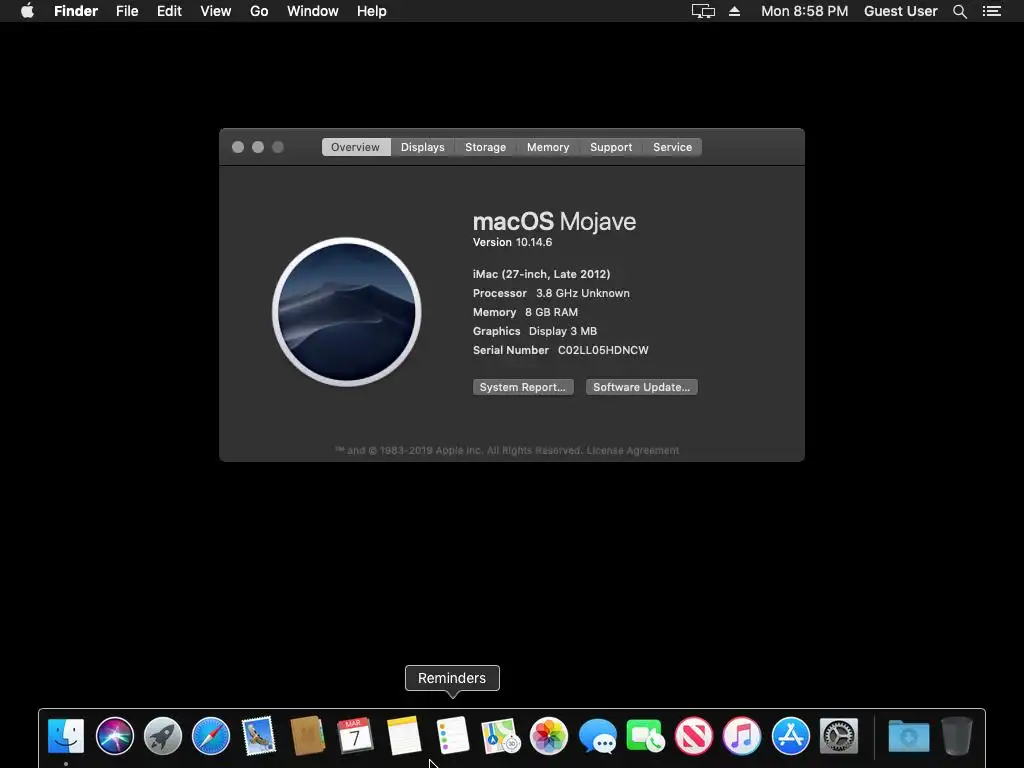Open Finder from the Dock
Image resolution: width=1024 pixels, height=768 pixels.
pos(66,736)
